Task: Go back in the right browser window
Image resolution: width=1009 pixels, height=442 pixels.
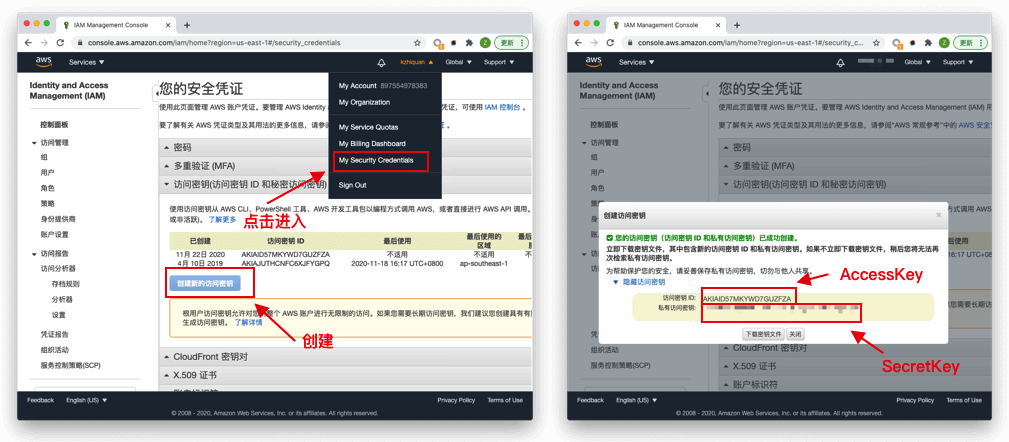Action: coord(578,42)
